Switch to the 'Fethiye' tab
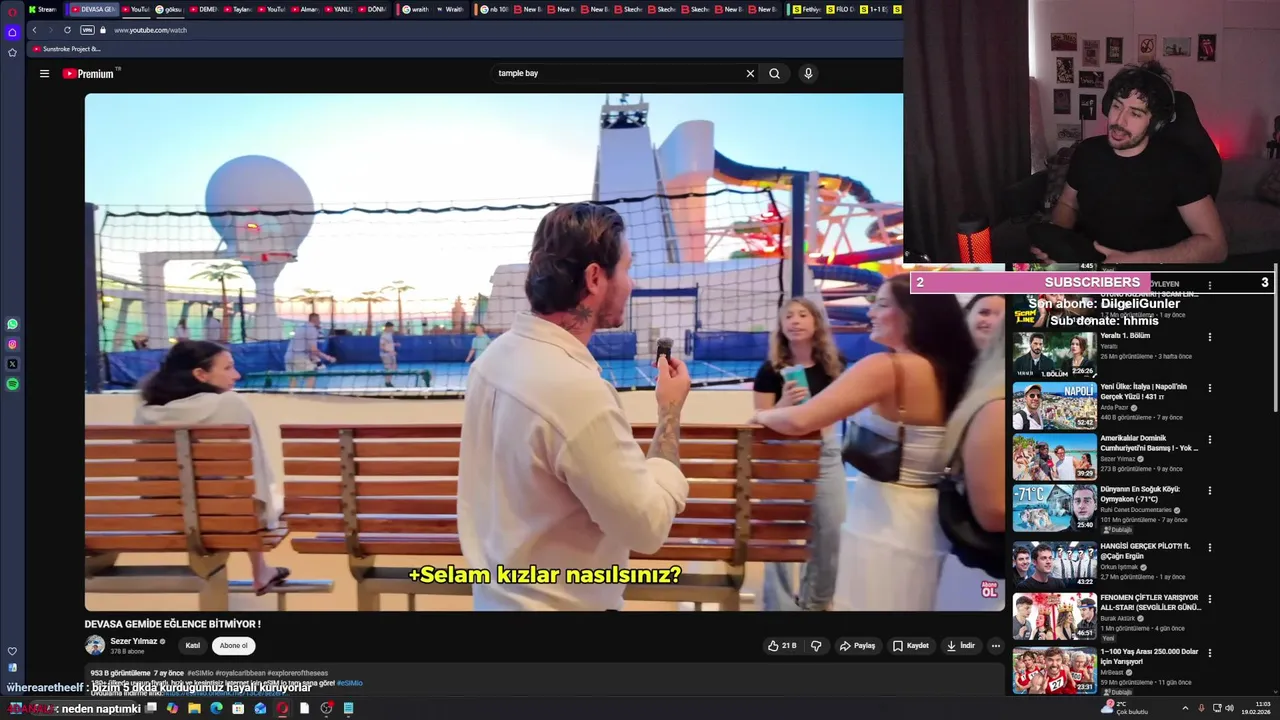Screen dimensions: 1280x720 coord(805,9)
